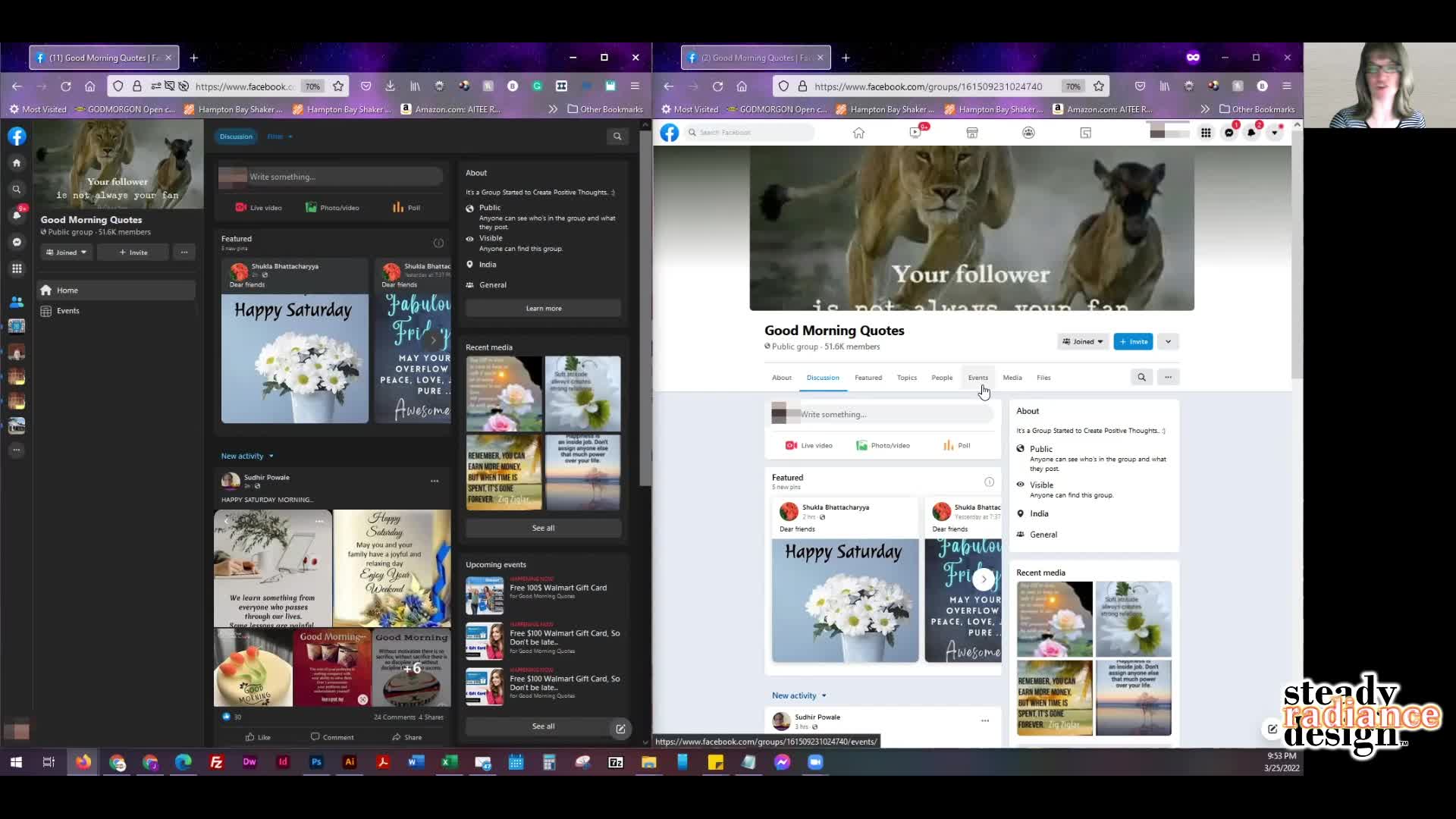This screenshot has height=819, width=1456.
Task: Expand New activity sort in left window
Action: pyautogui.click(x=247, y=456)
